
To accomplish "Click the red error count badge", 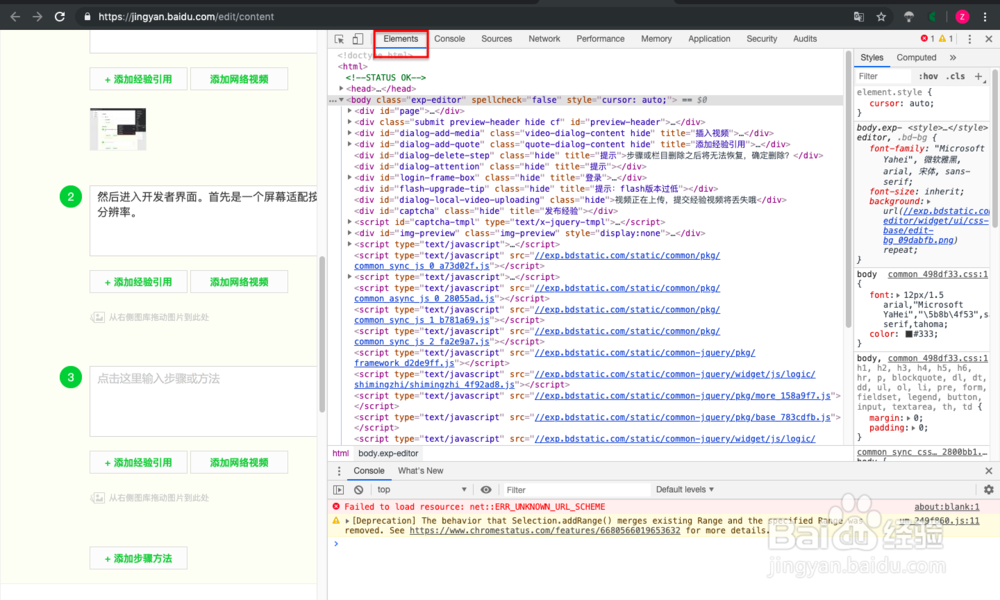I will [x=927, y=39].
